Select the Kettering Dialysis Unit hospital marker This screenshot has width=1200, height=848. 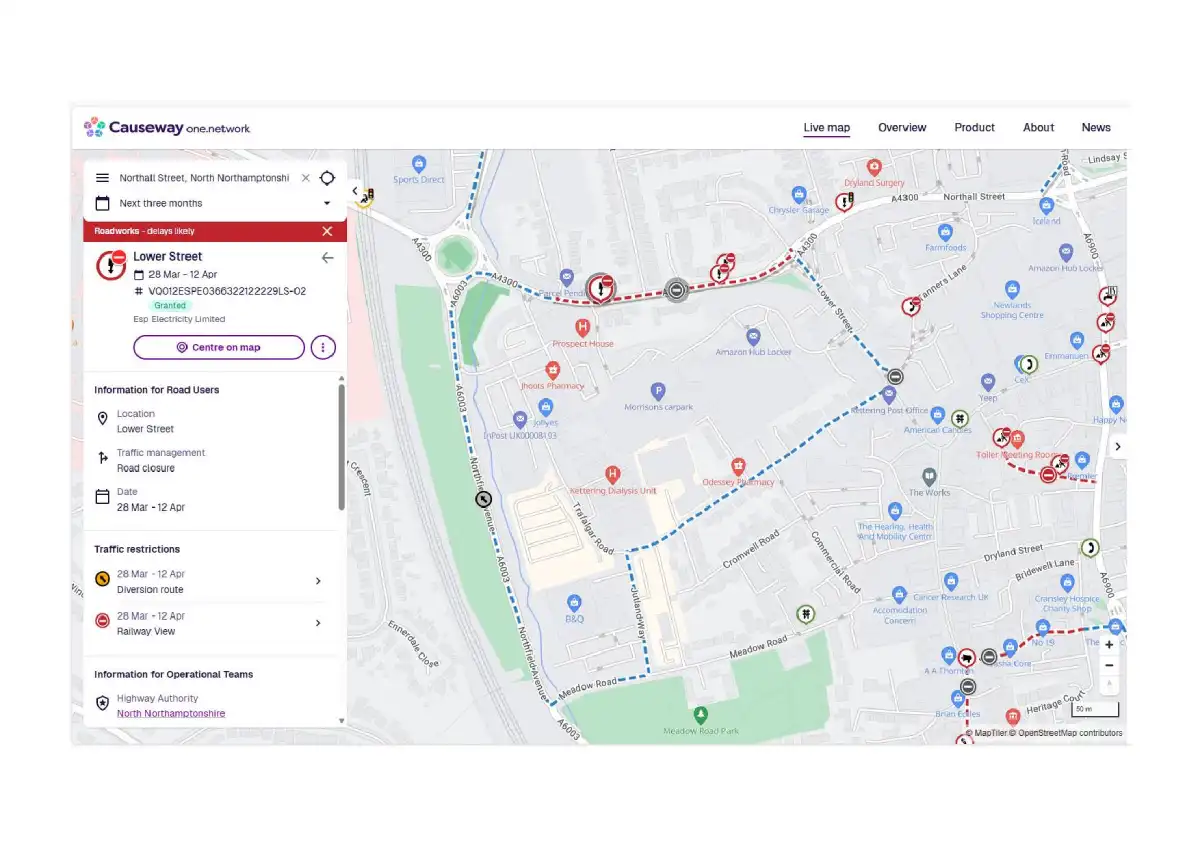(x=613, y=474)
